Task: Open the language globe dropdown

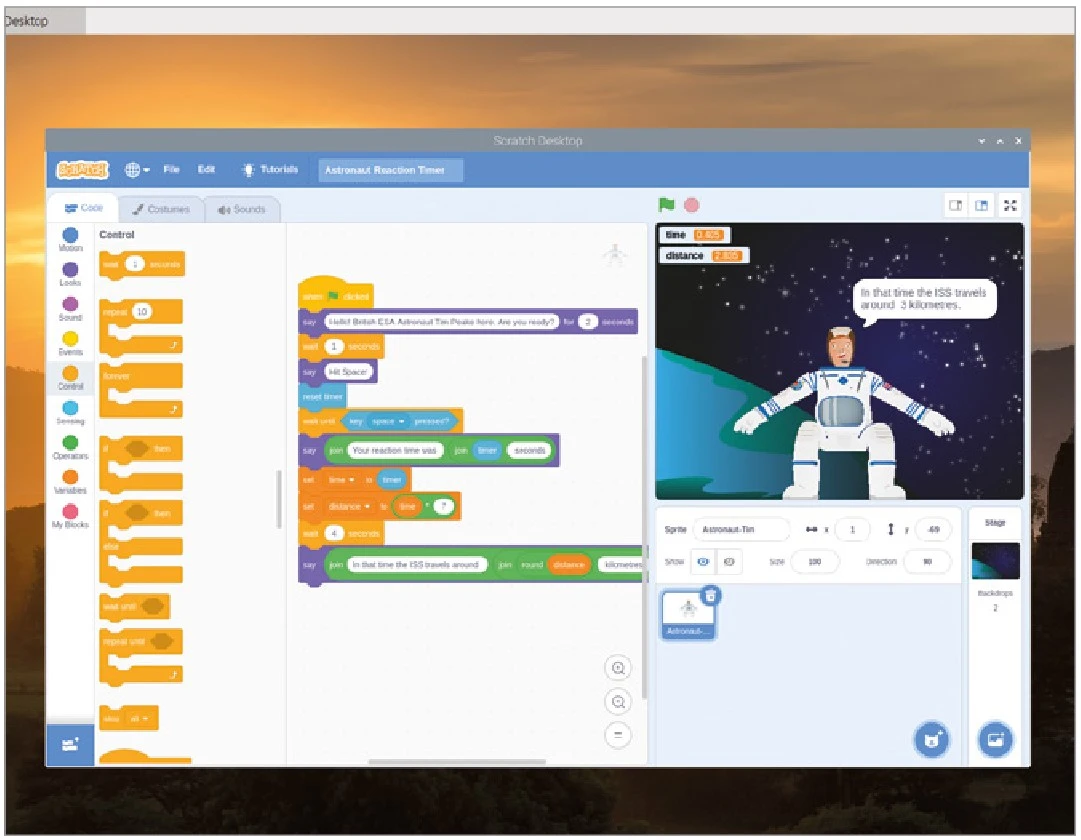Action: click(137, 170)
